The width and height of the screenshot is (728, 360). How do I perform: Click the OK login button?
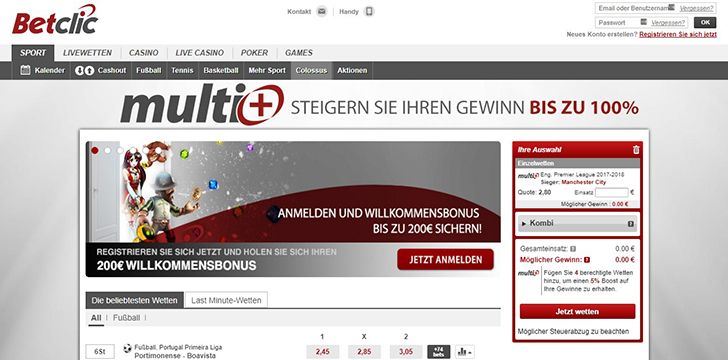point(705,22)
